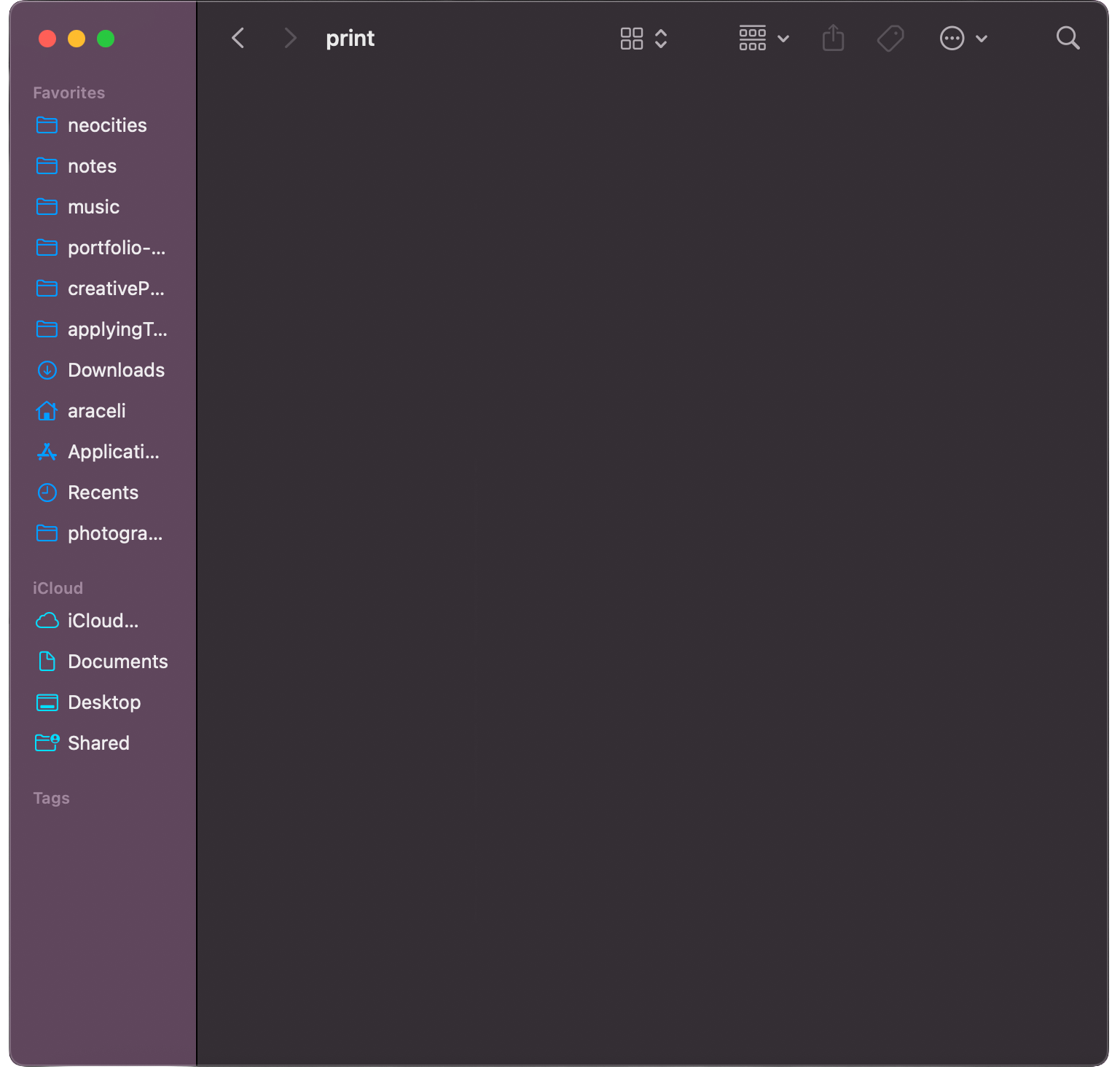Expand the Group By dropdown chevron
Viewport: 1120px width, 1074px height.
point(783,39)
